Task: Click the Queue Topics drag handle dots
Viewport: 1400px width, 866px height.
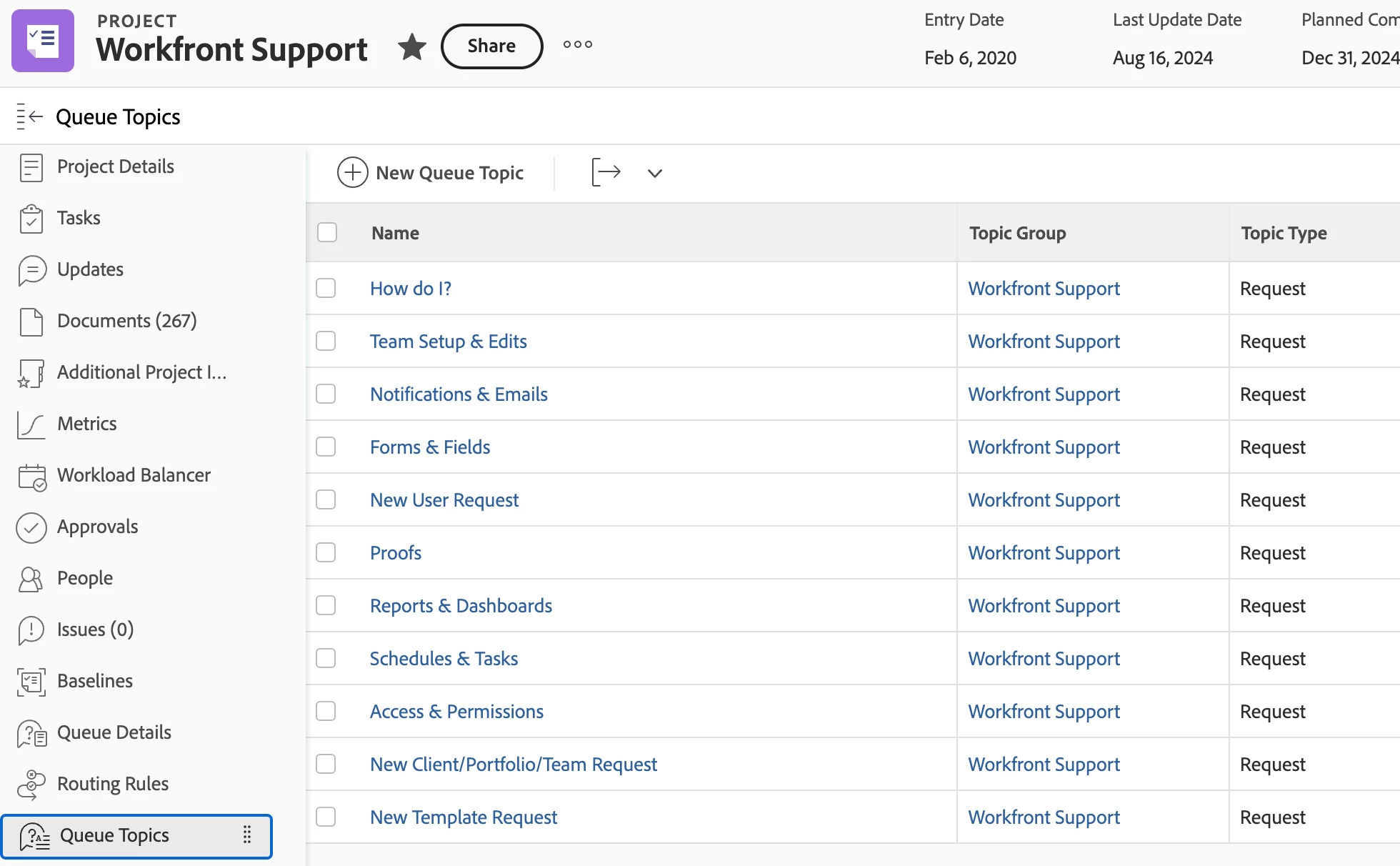Action: click(x=247, y=835)
